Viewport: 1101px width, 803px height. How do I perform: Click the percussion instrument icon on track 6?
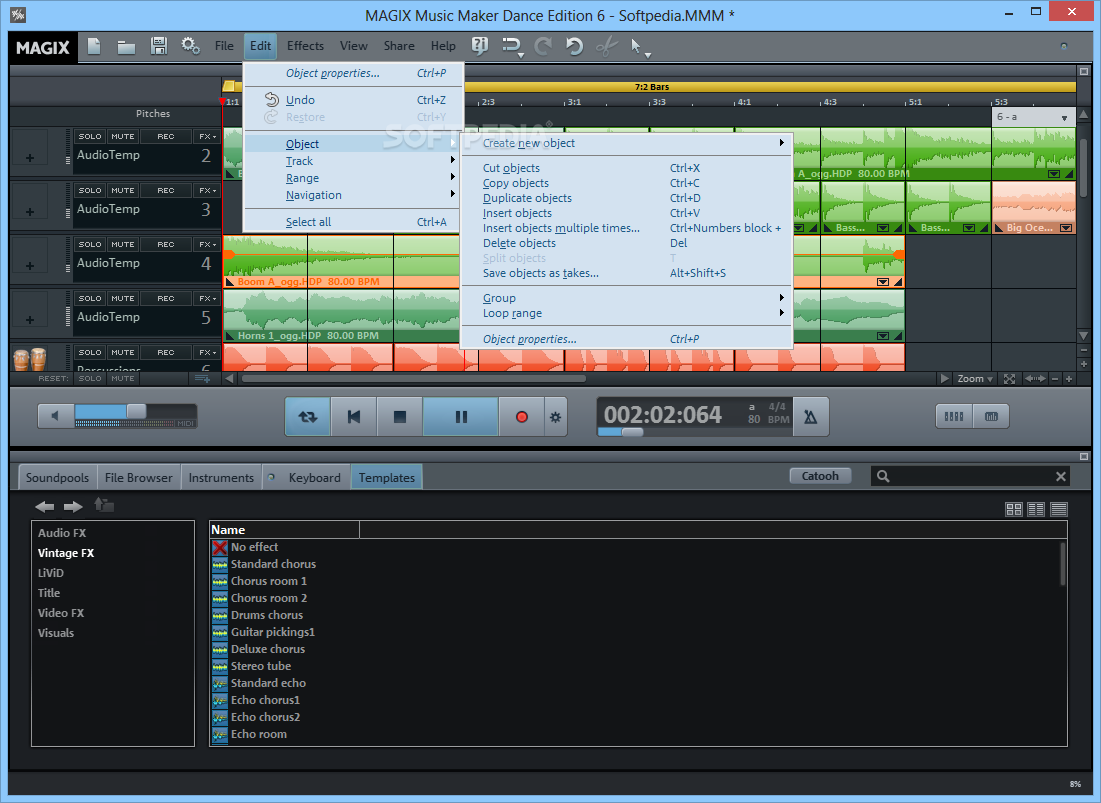(29, 358)
